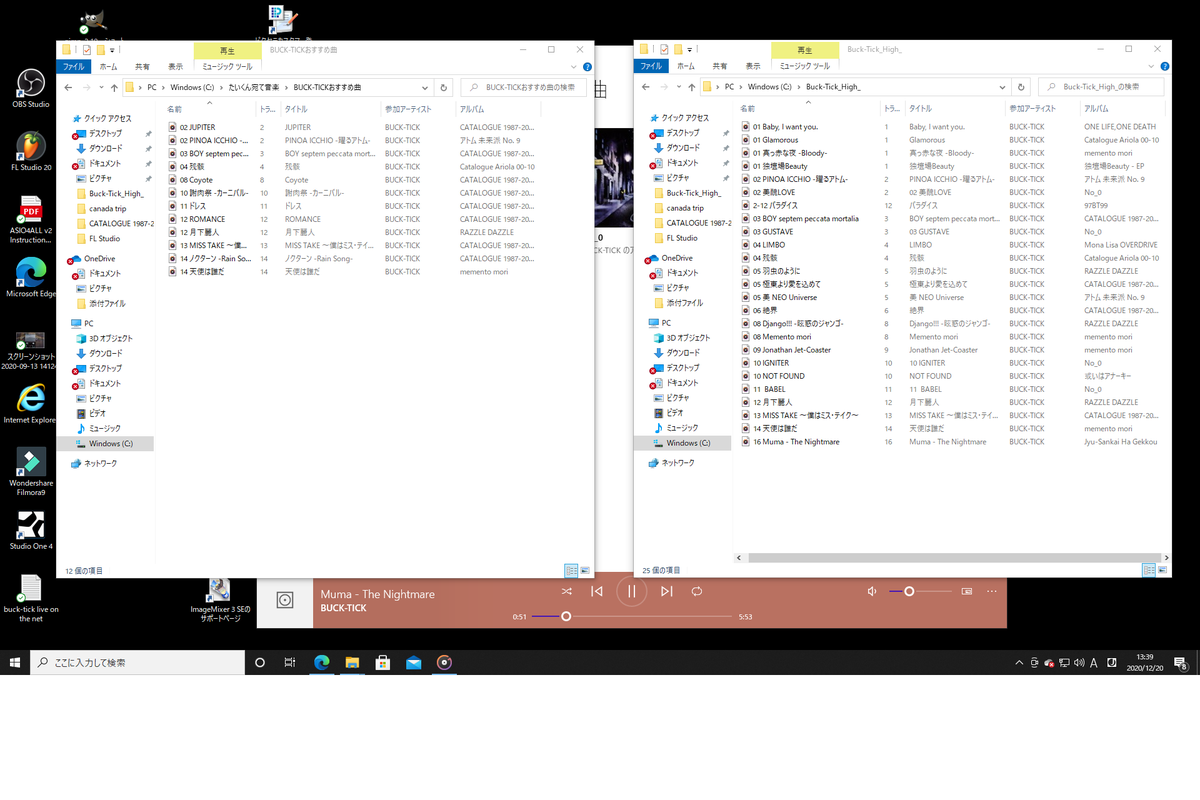Select the 再生 contextual tab in right window

(804, 50)
